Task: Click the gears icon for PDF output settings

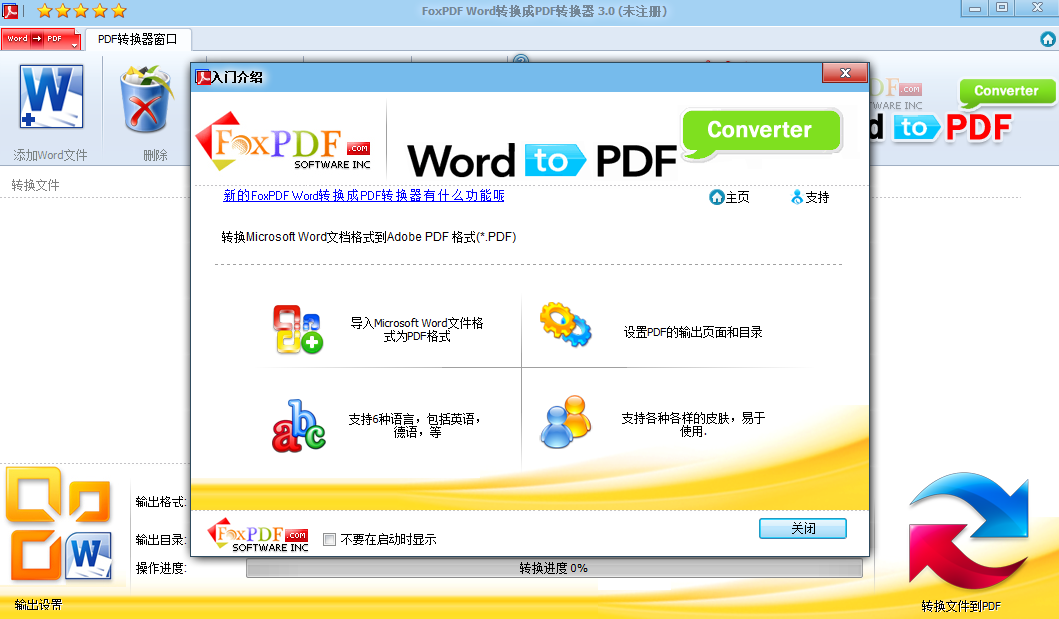Action: (565, 325)
